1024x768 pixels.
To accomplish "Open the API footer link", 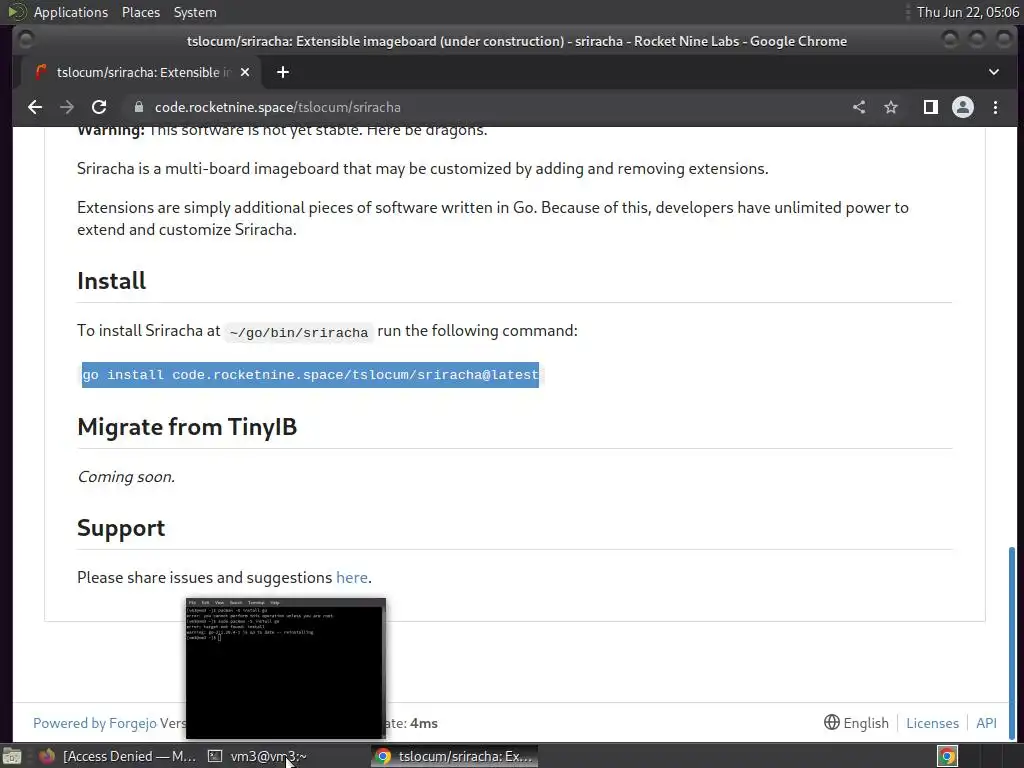I will pos(986,723).
